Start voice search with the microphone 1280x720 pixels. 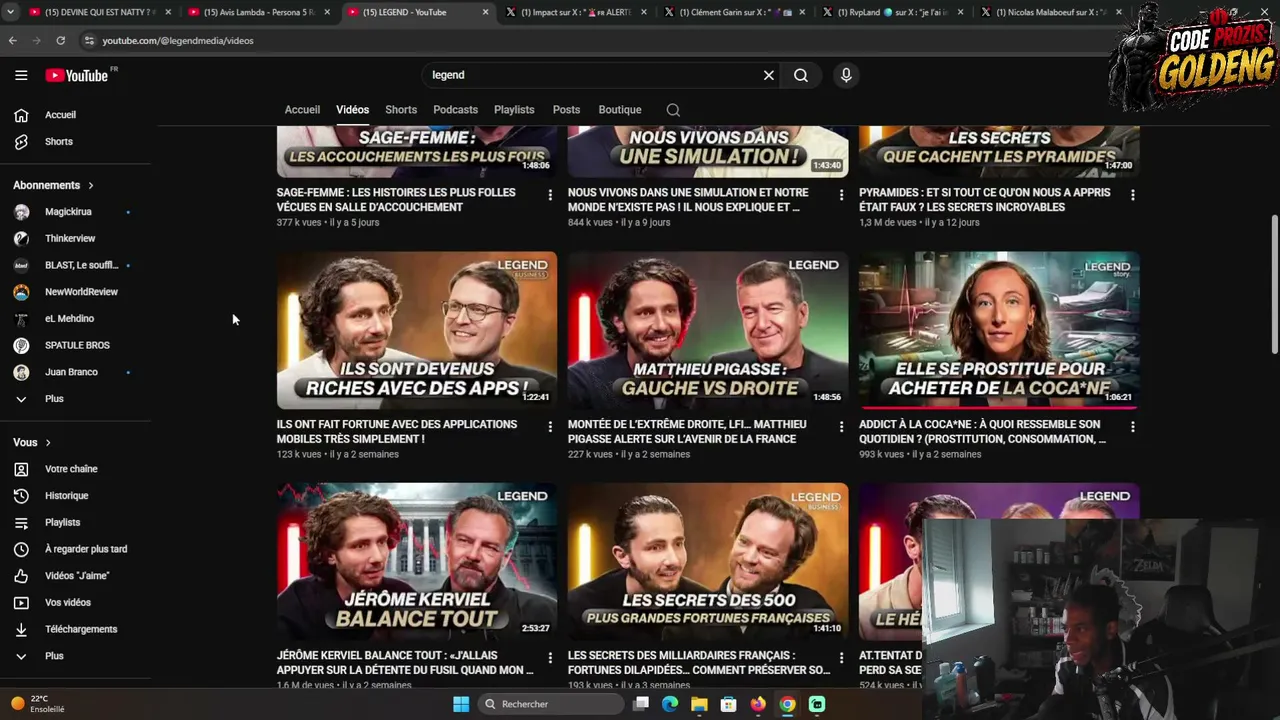tap(846, 75)
